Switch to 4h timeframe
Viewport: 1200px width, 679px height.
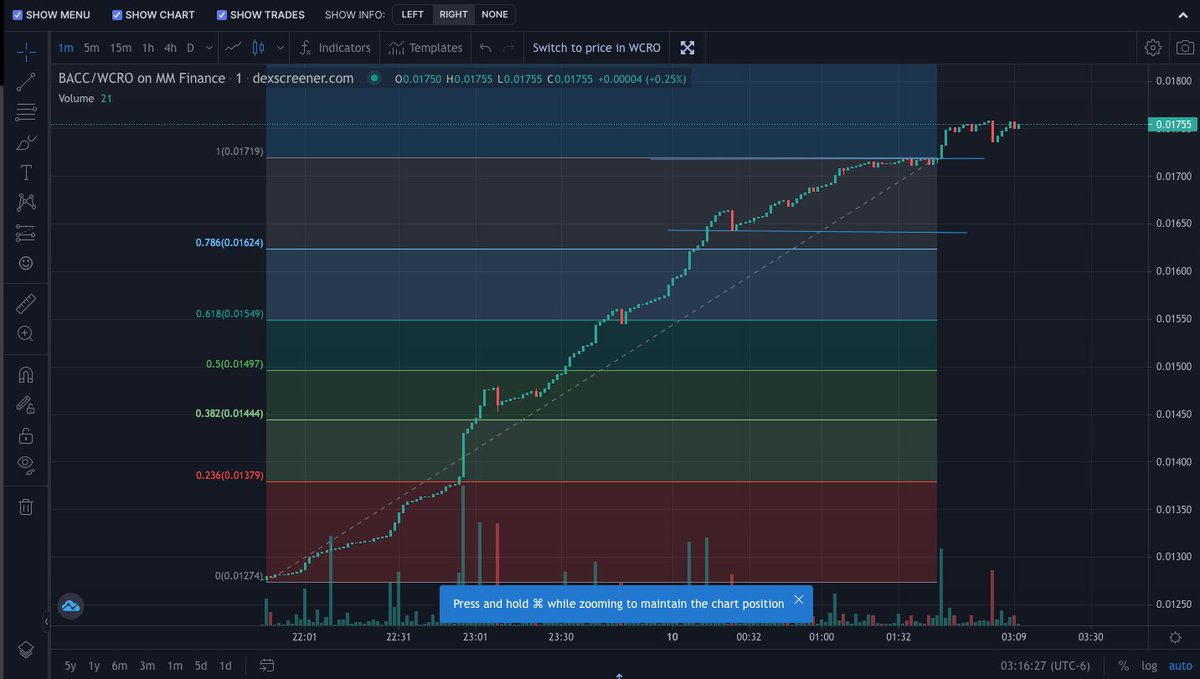click(x=170, y=47)
